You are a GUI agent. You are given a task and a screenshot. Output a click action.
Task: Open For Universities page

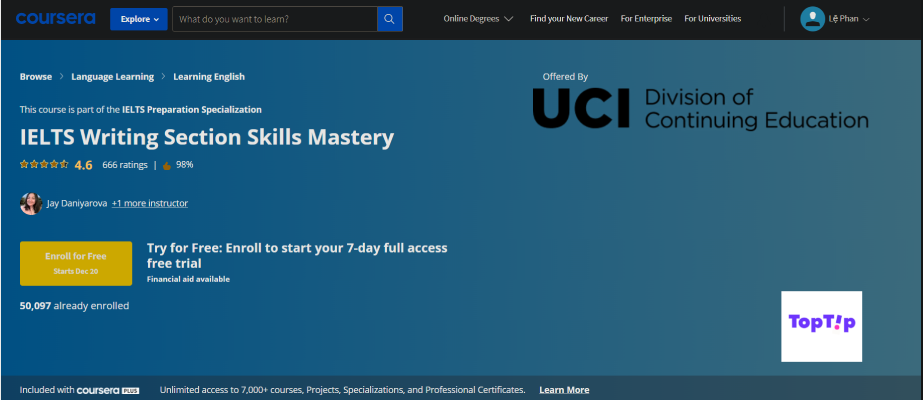coord(712,19)
